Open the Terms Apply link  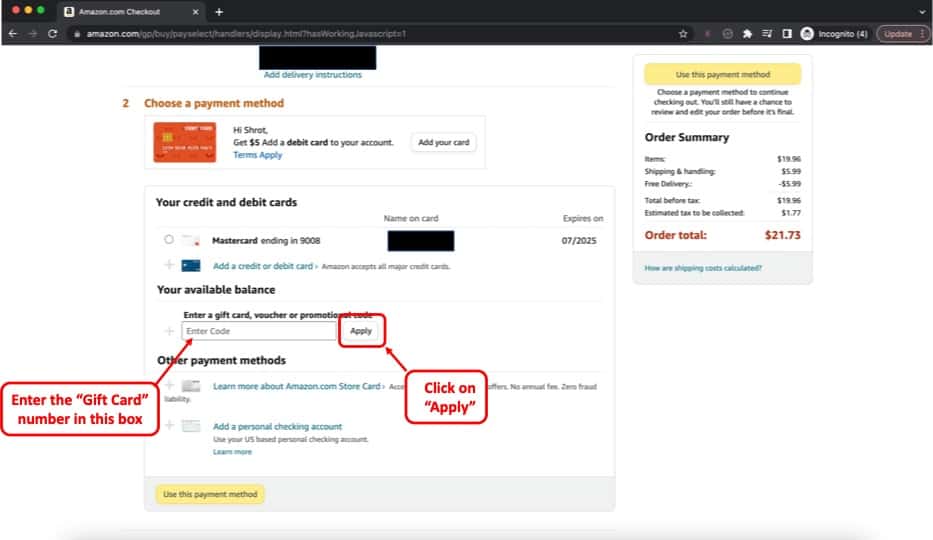point(257,155)
